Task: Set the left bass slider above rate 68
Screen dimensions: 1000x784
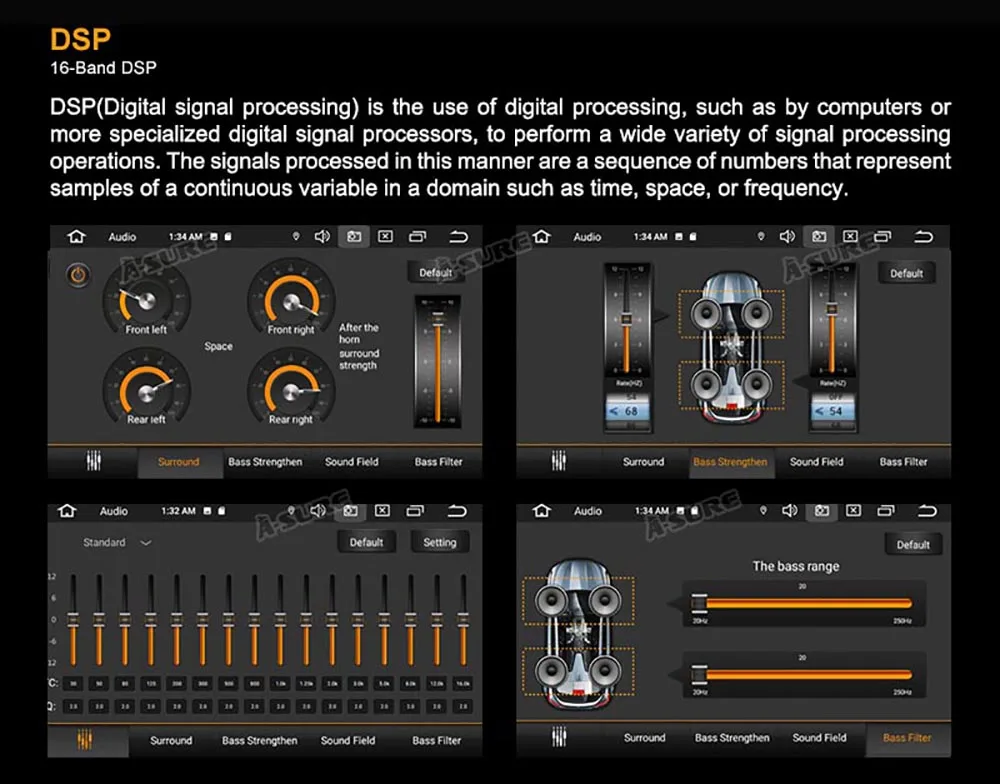Action: pyautogui.click(x=627, y=319)
